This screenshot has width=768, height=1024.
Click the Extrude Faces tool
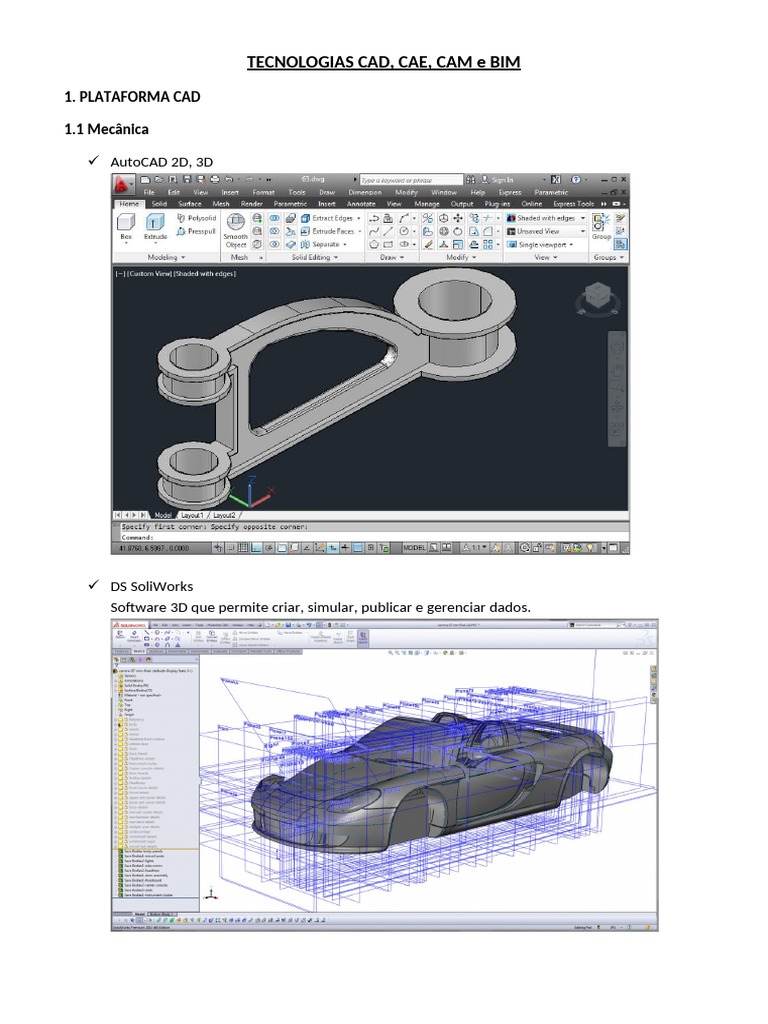point(330,231)
